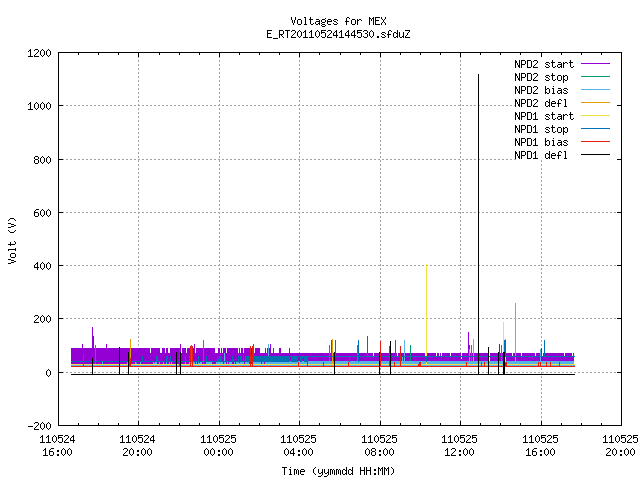The image size is (640, 480).
Task: Click the 110524 16:00 x-axis label
Action: (58, 446)
